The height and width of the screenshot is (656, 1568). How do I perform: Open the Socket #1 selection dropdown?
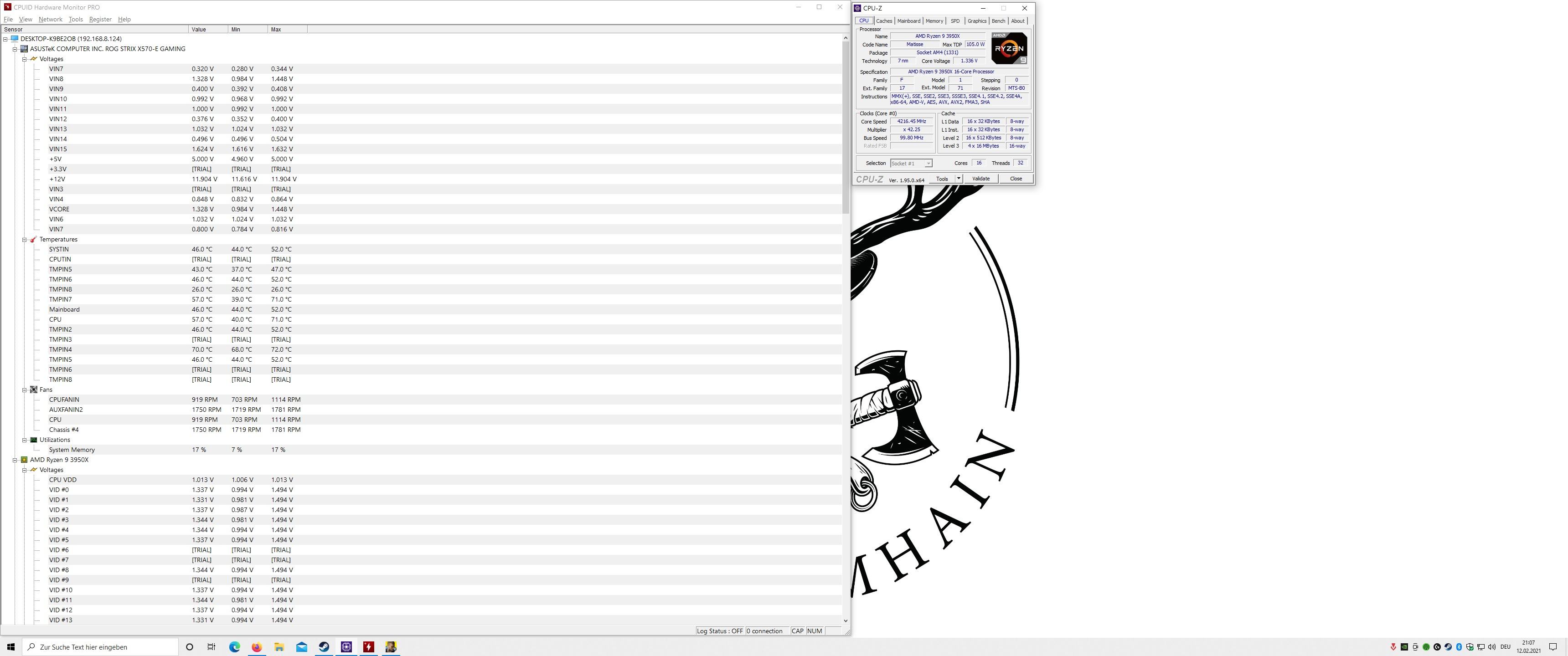point(911,163)
